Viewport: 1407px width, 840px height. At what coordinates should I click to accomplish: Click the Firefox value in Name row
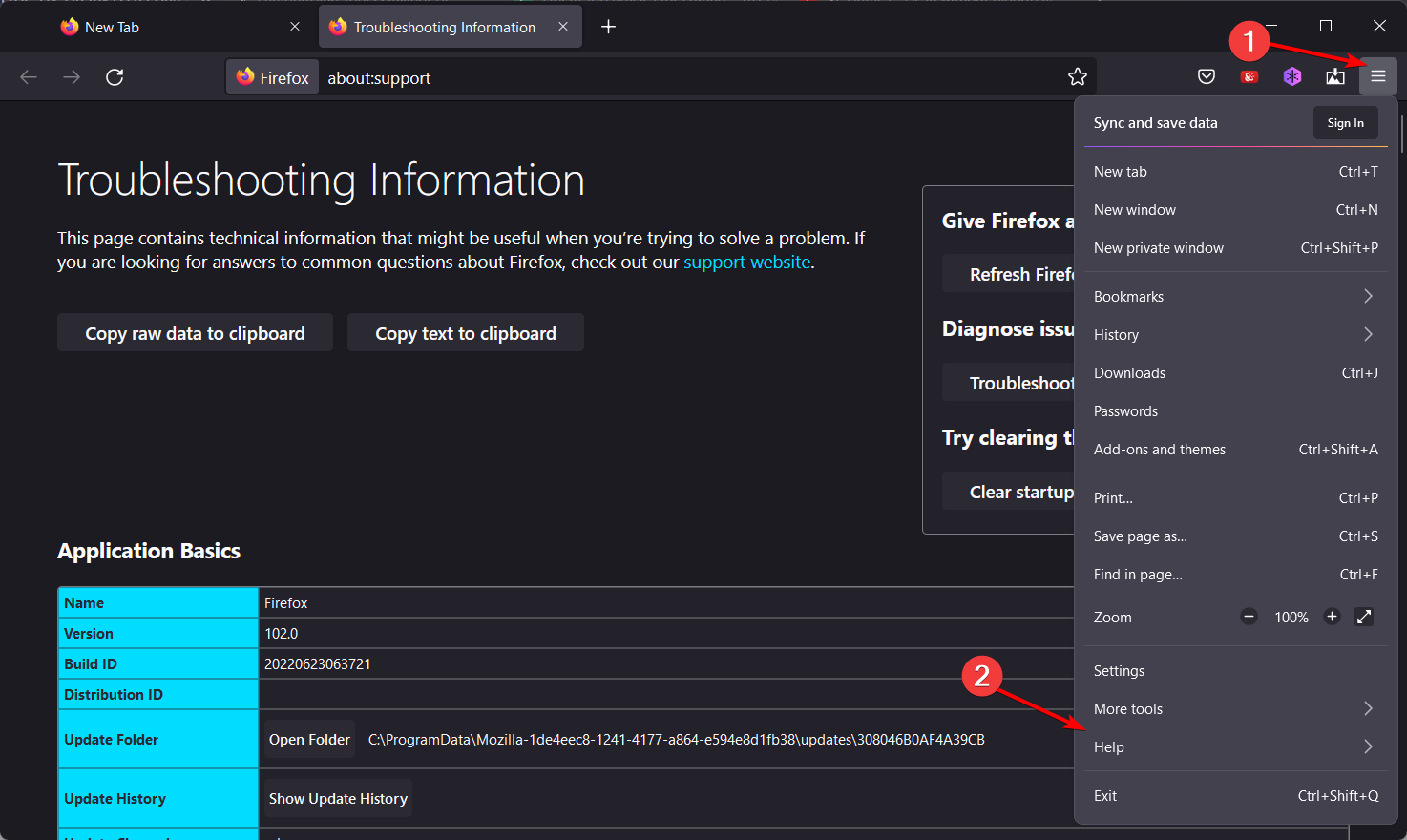[285, 603]
